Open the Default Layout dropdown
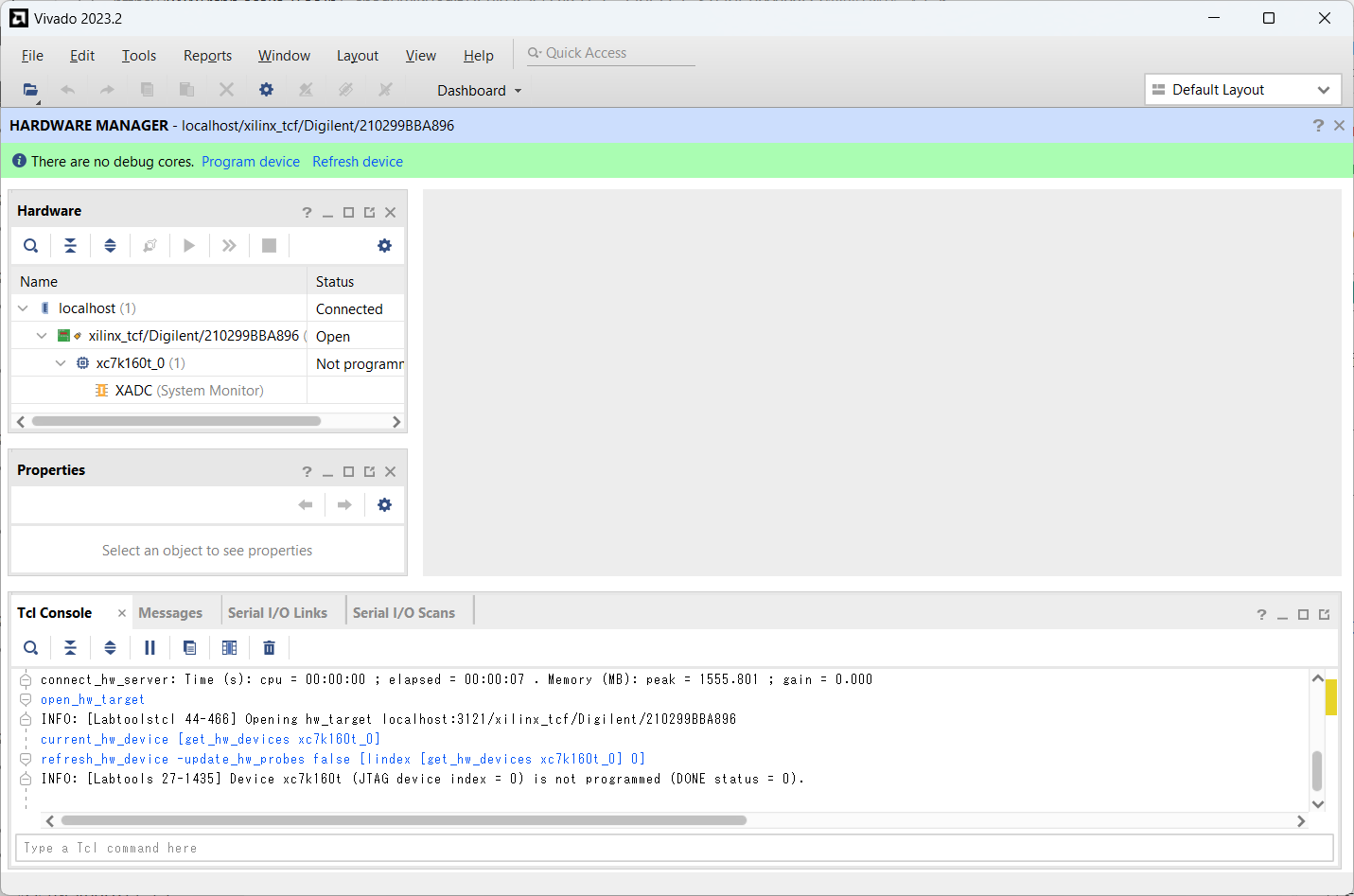1354x896 pixels. [x=1242, y=90]
